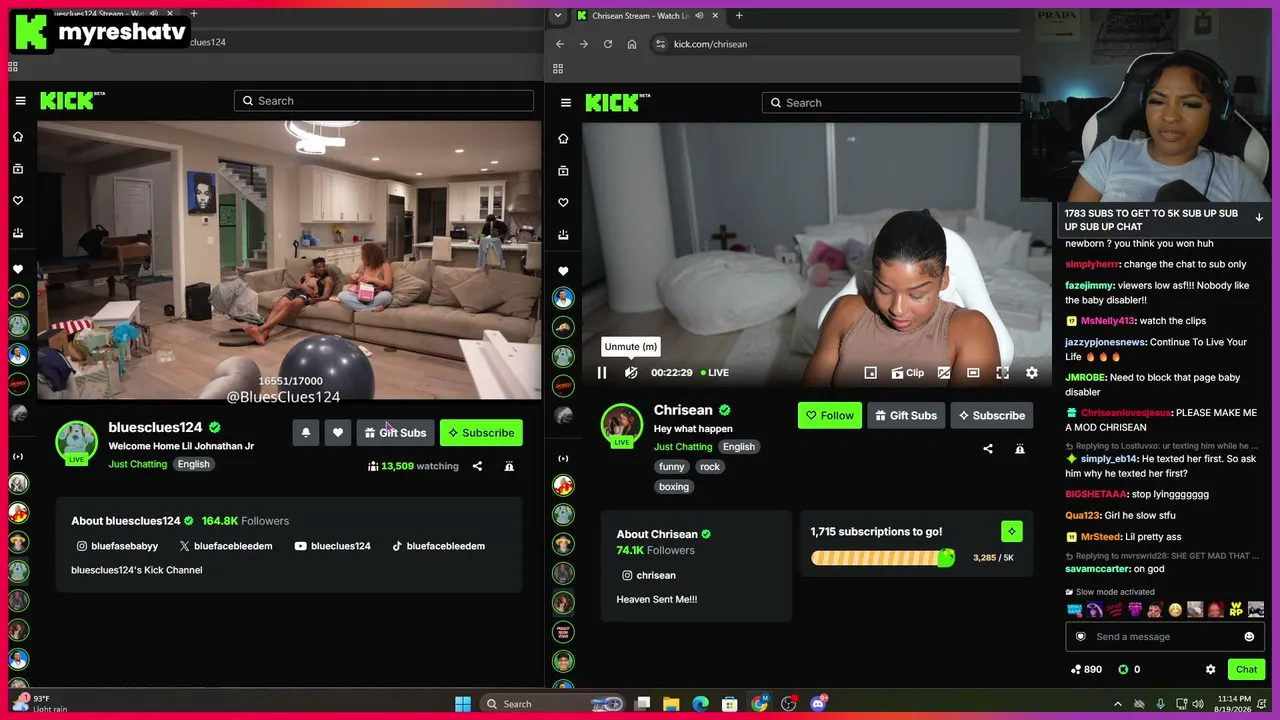Open the bluefacebleedem X link
1280x720 pixels.
point(226,546)
